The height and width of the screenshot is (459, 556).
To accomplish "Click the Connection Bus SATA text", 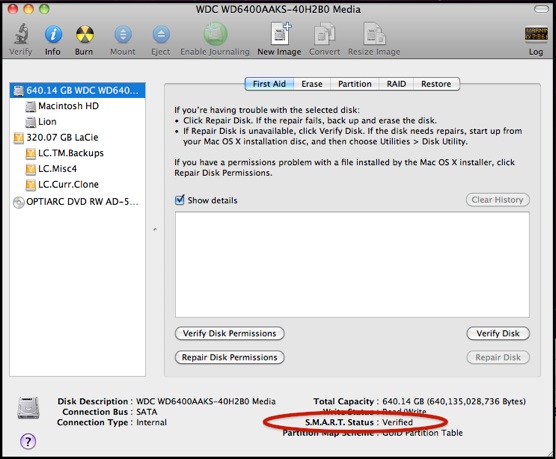I will tap(110, 412).
